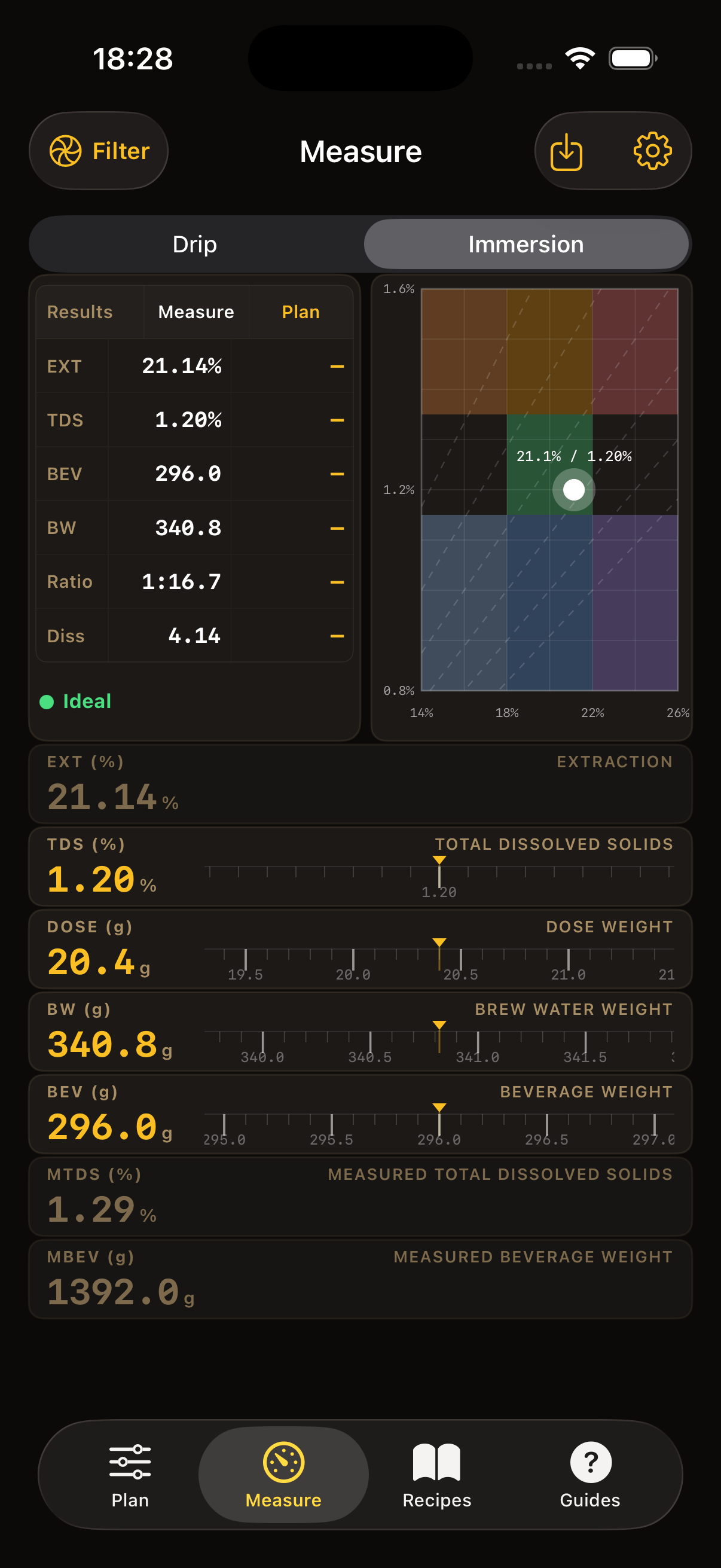Viewport: 721px width, 1568px height.
Task: Adjust the TDS slider marker at 1.20
Action: 439,877
